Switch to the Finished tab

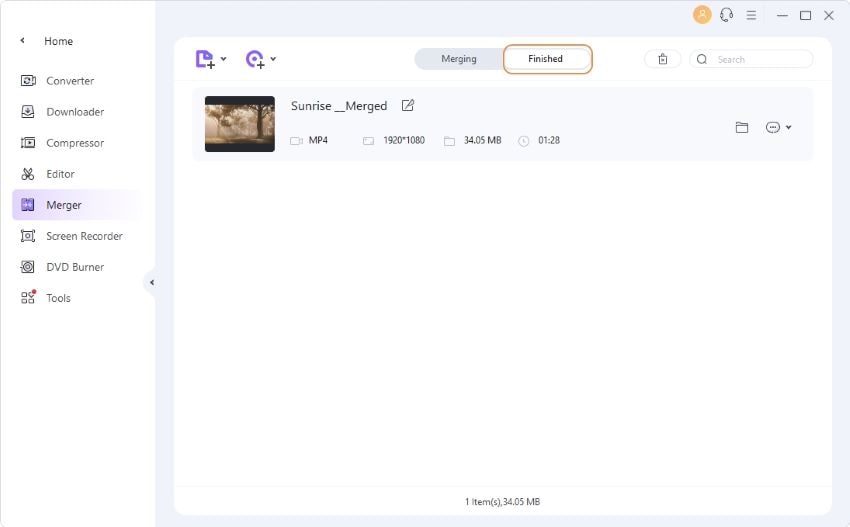(546, 59)
